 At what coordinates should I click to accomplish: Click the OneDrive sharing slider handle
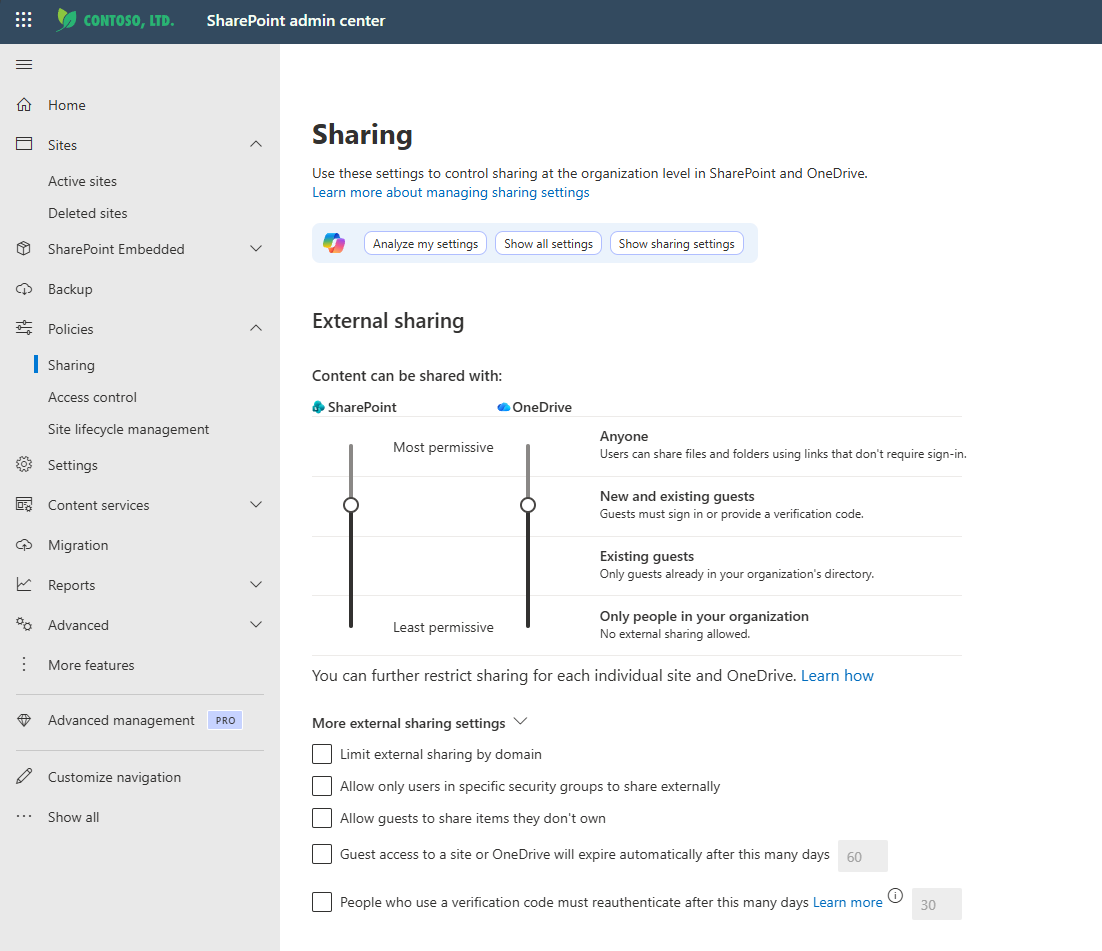coord(528,505)
